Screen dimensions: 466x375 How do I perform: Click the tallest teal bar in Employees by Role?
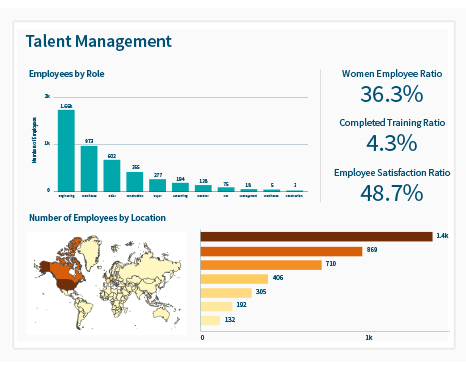(x=66, y=150)
